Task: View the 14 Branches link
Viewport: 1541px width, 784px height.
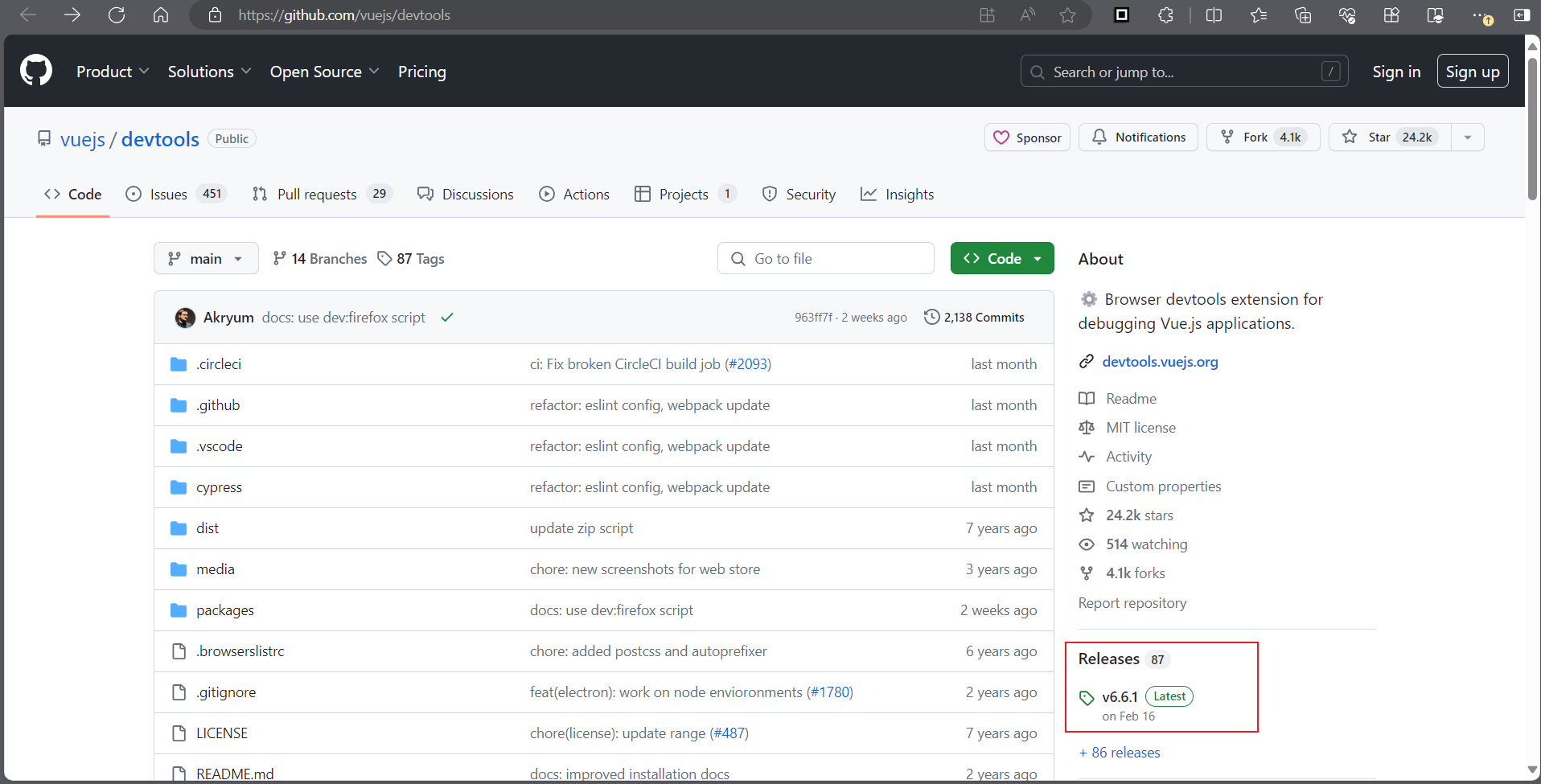Action: click(x=320, y=258)
